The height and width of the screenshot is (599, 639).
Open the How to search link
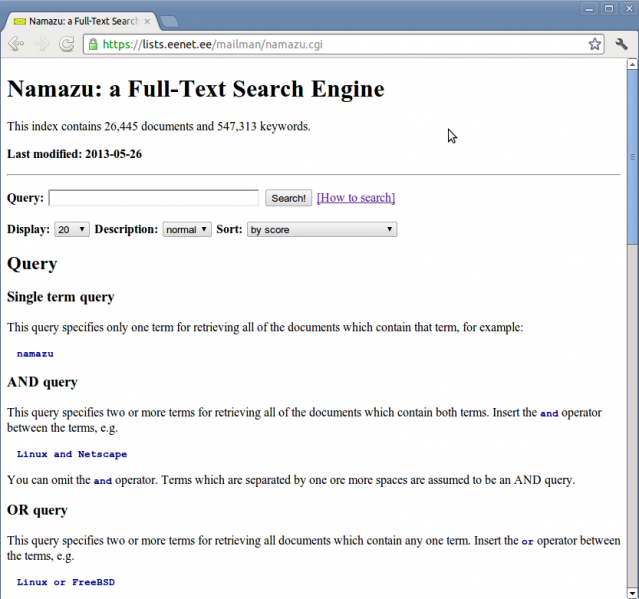click(x=356, y=198)
